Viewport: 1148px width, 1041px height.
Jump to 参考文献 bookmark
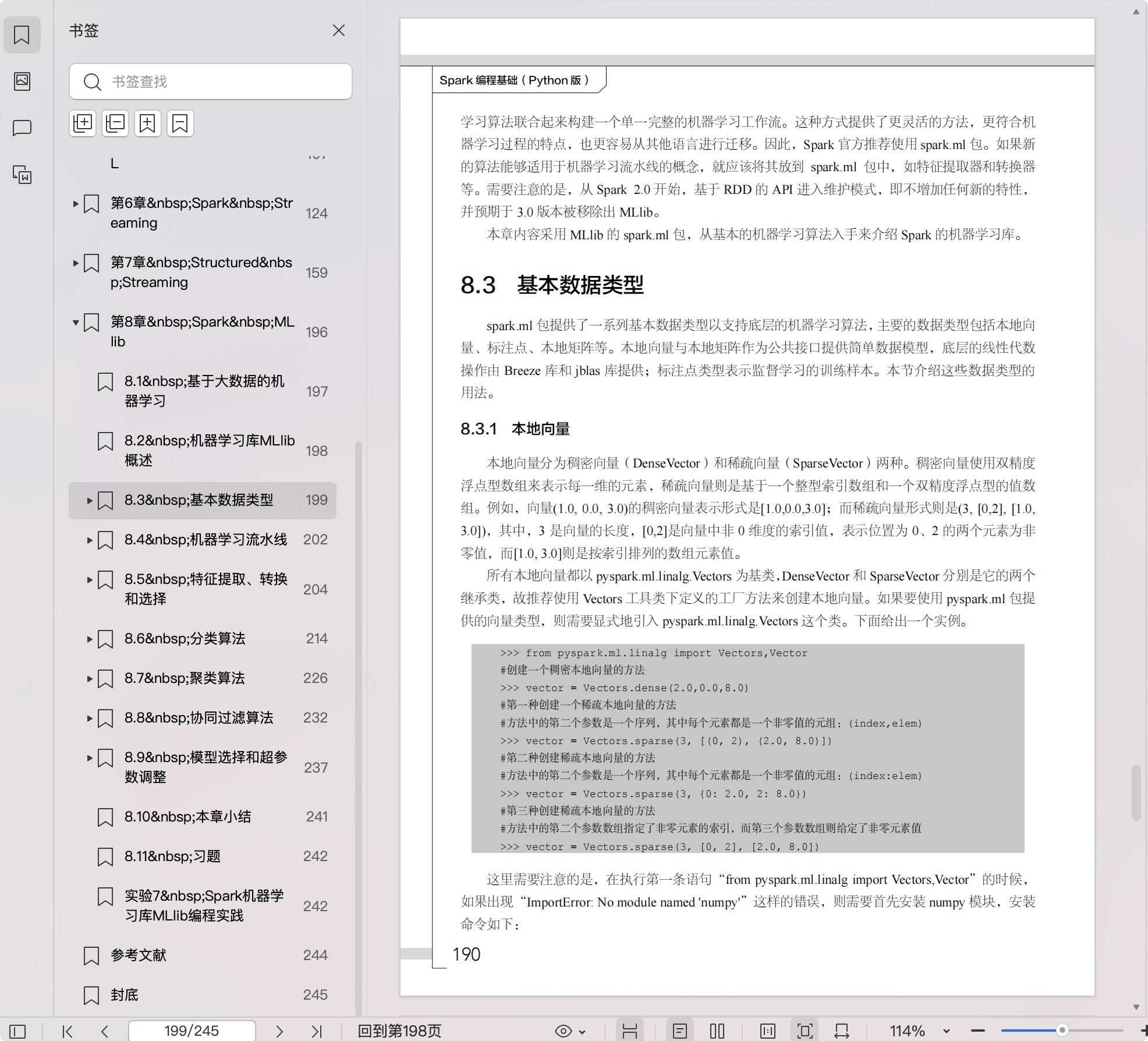coord(139,955)
